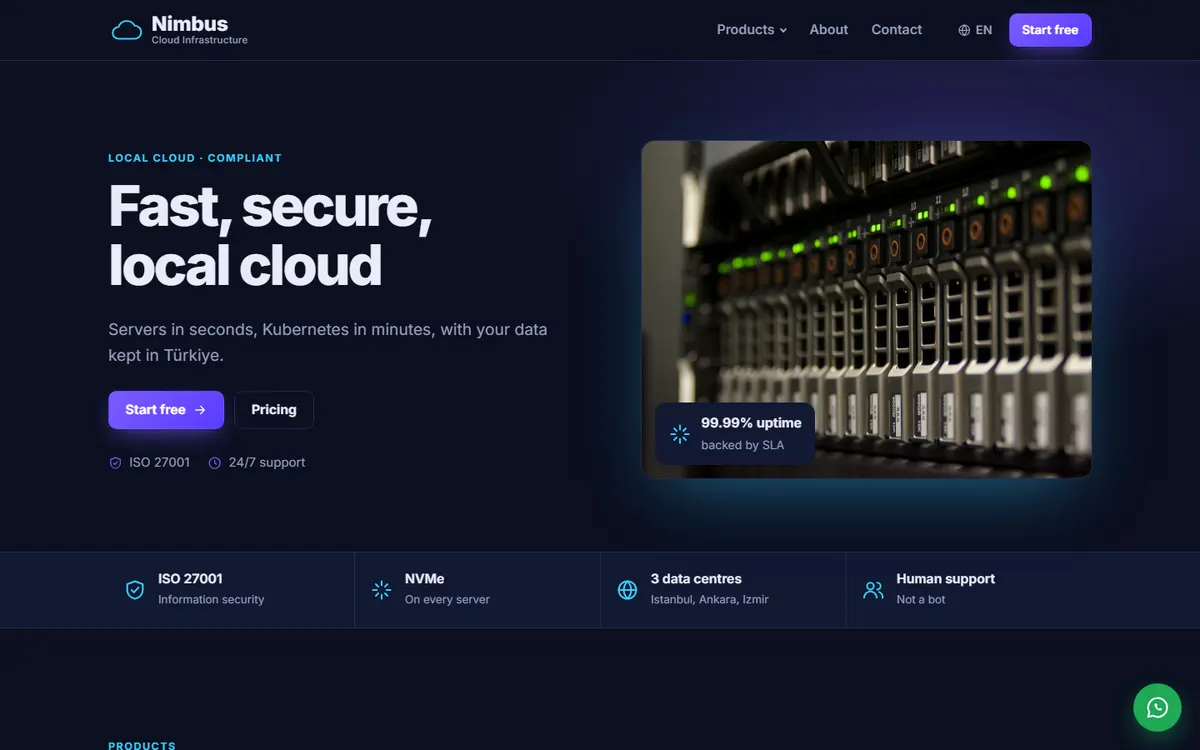The image size is (1200, 750).
Task: Click the NVMe heading
Action: (x=425, y=579)
